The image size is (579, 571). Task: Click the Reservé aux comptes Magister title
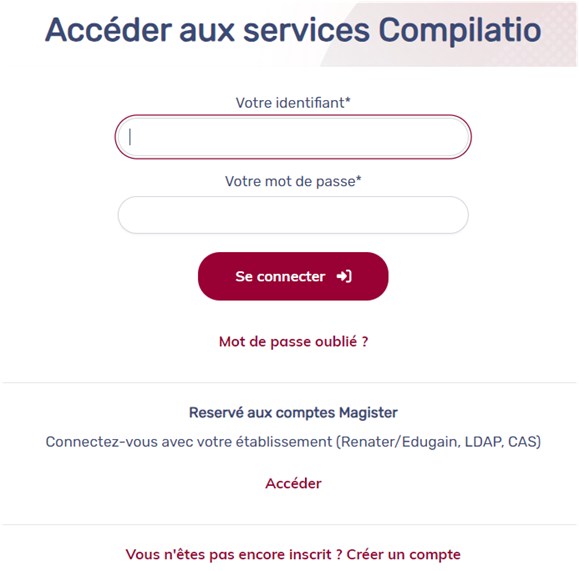point(293,413)
